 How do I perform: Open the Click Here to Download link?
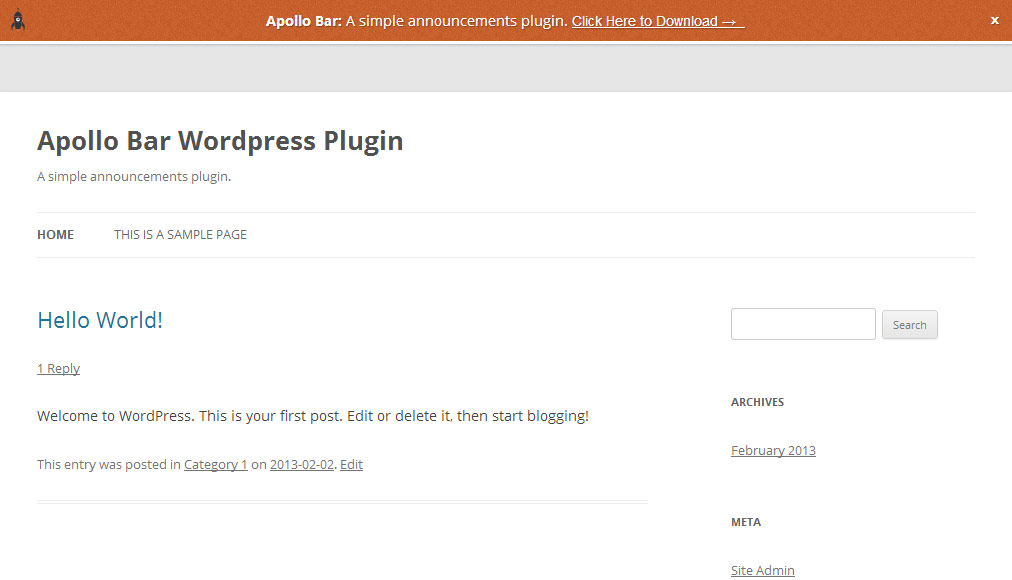[x=658, y=21]
